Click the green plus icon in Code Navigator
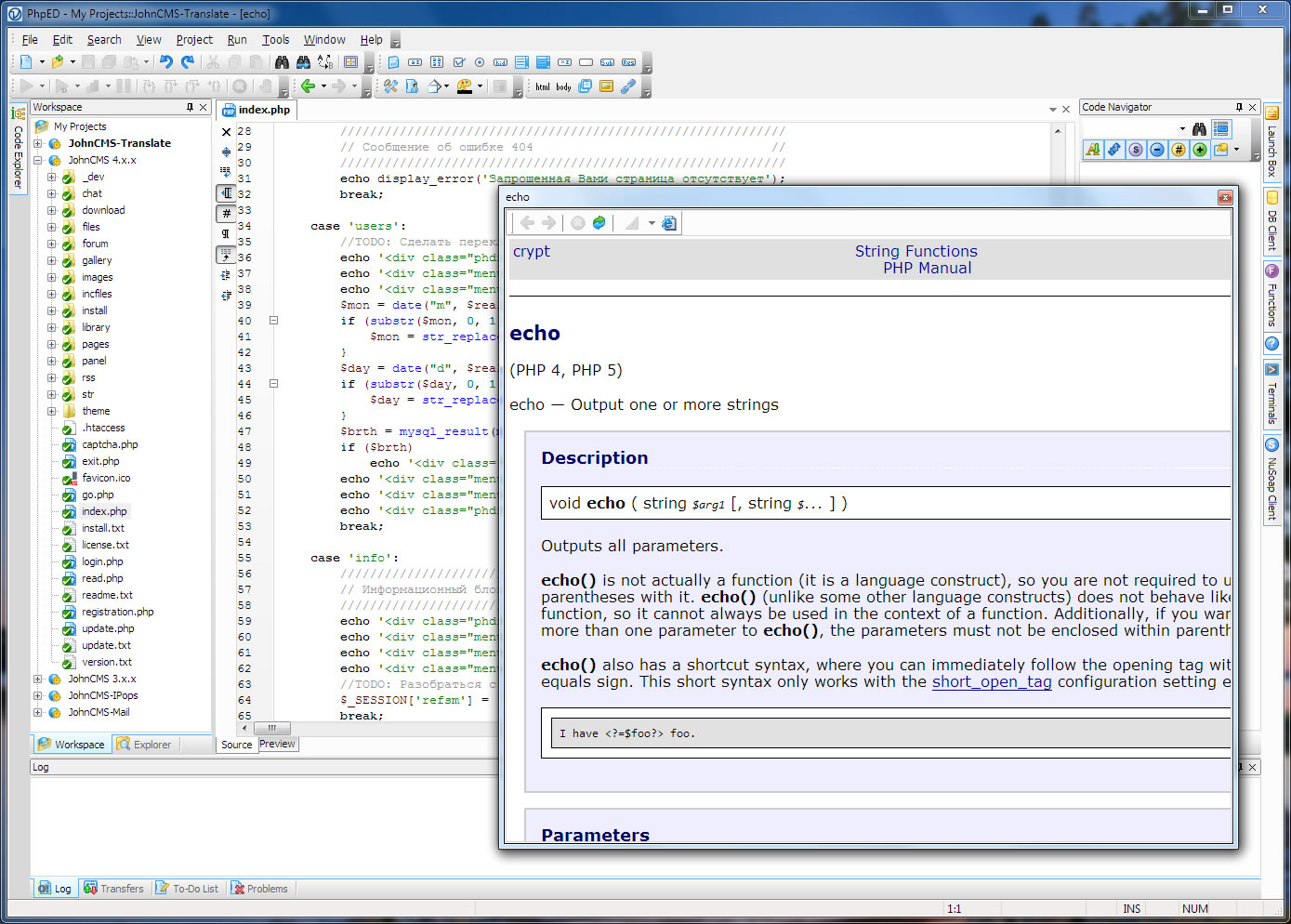1291x924 pixels. point(1200,150)
